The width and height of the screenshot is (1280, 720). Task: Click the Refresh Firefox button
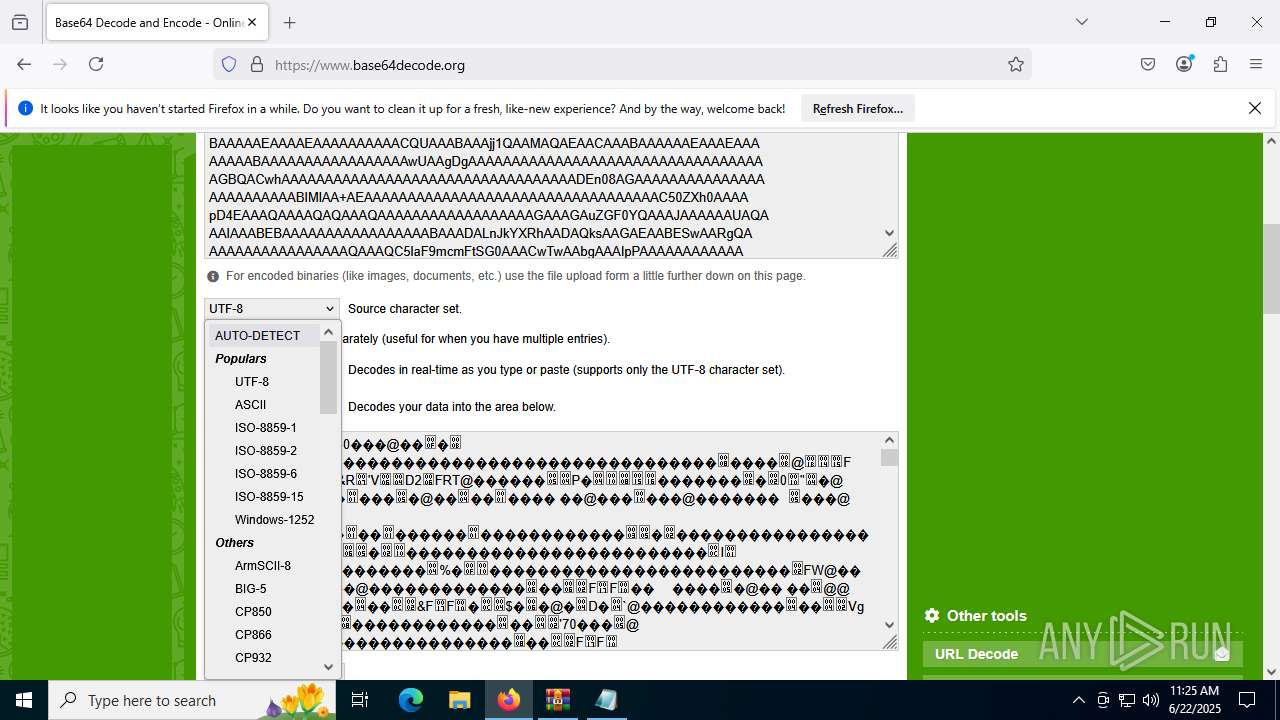pos(857,108)
